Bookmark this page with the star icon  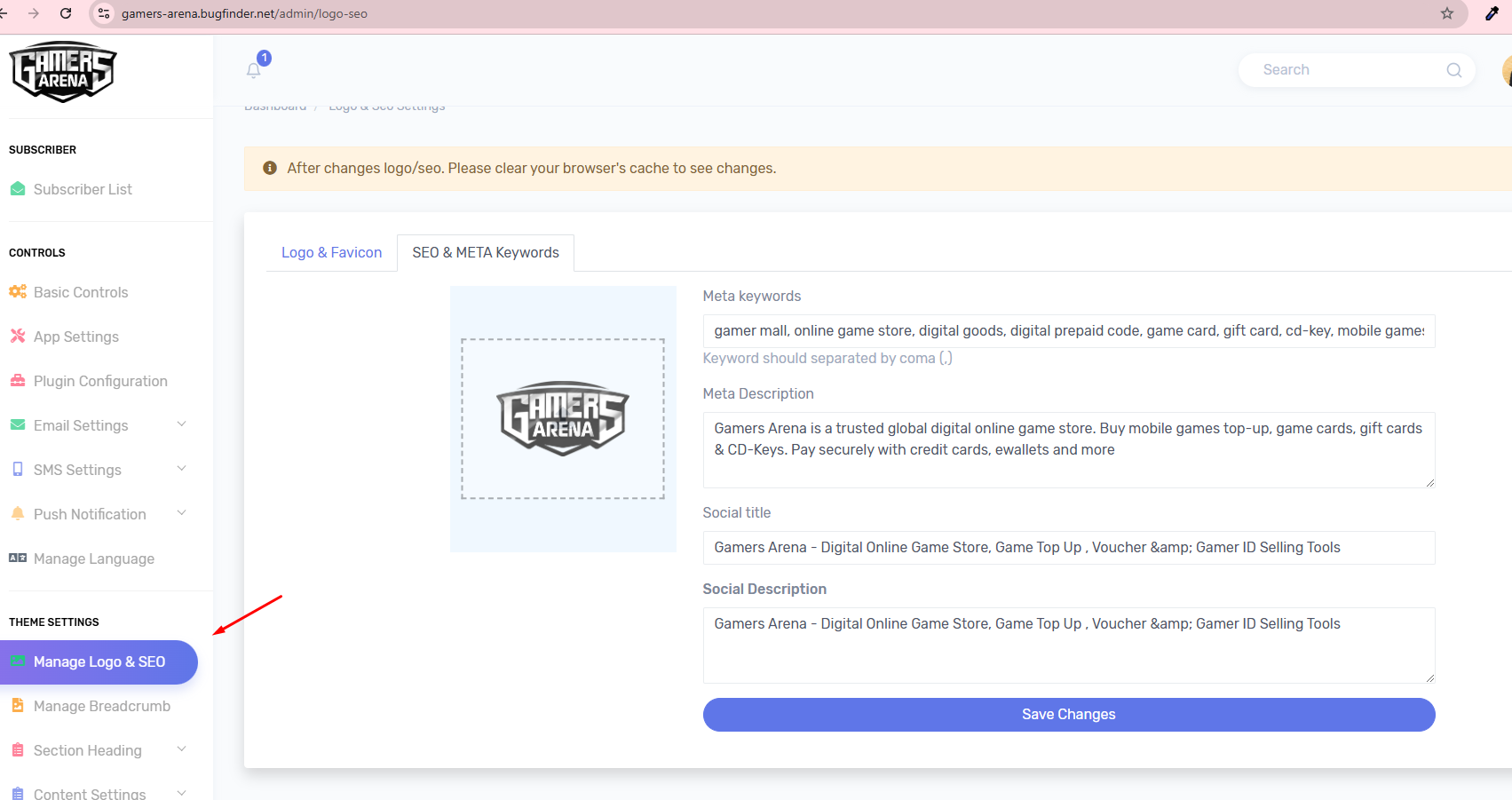coord(1447,13)
